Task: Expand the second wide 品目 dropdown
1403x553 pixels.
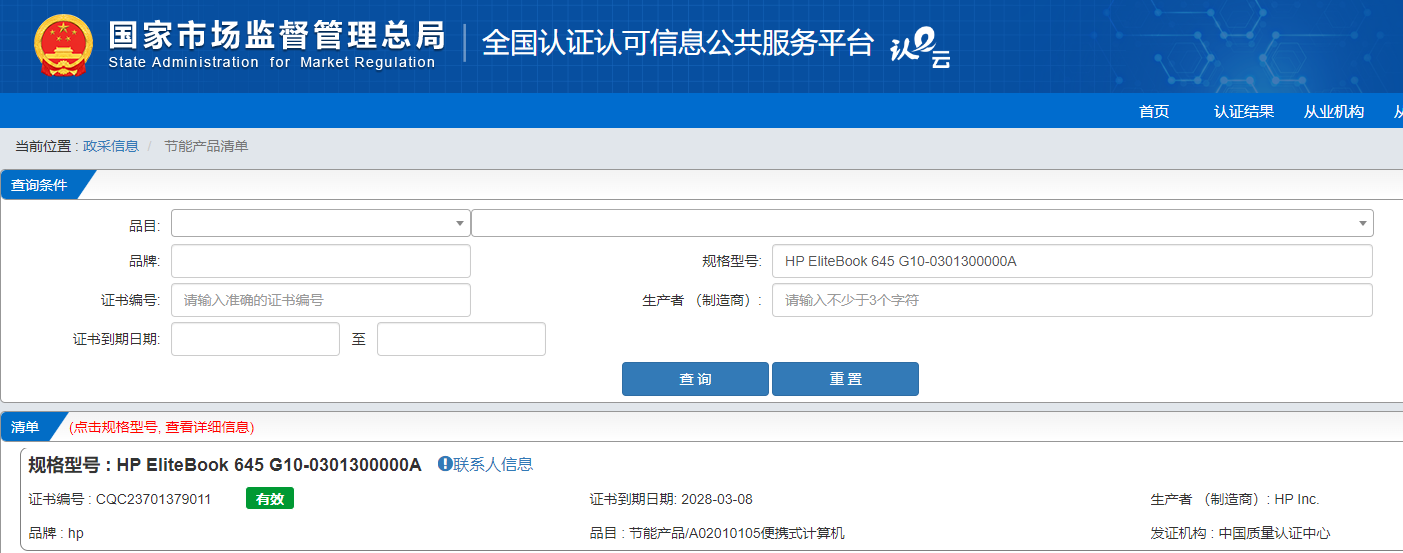Action: (921, 223)
